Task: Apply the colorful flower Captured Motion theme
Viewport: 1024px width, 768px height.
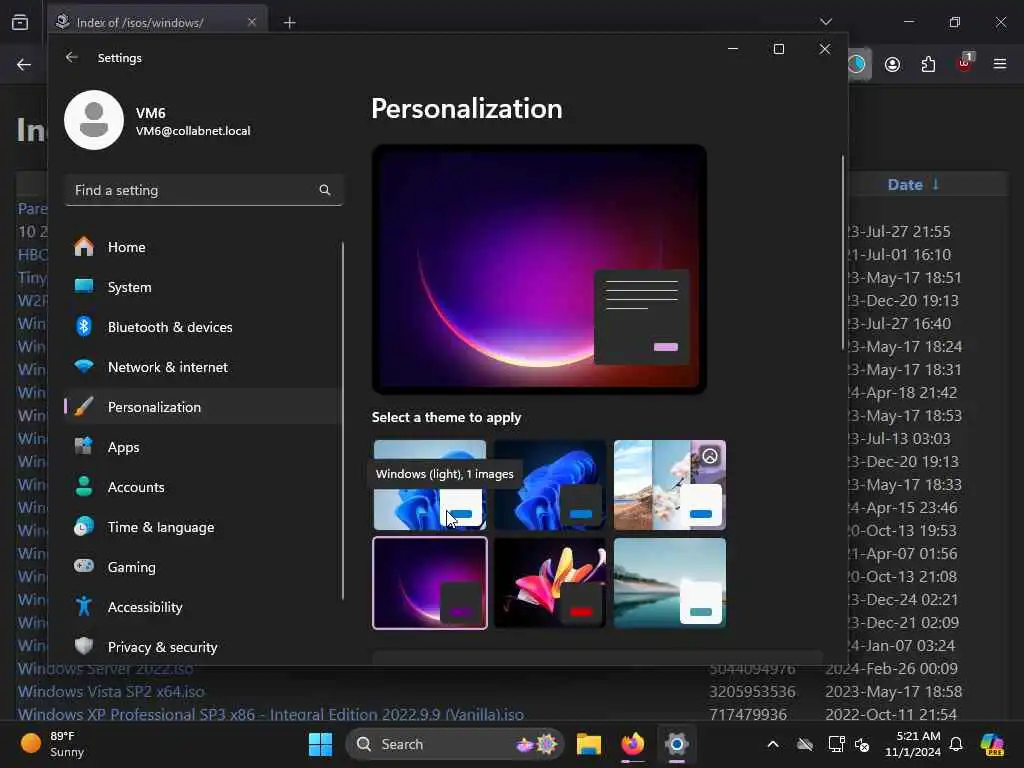Action: click(x=550, y=583)
